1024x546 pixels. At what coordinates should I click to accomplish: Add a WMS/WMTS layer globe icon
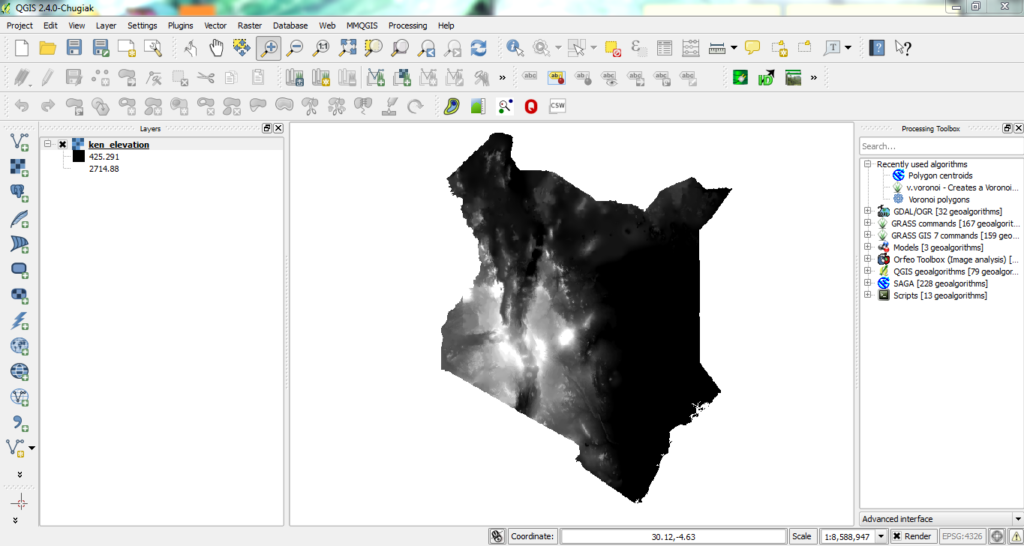pos(19,346)
